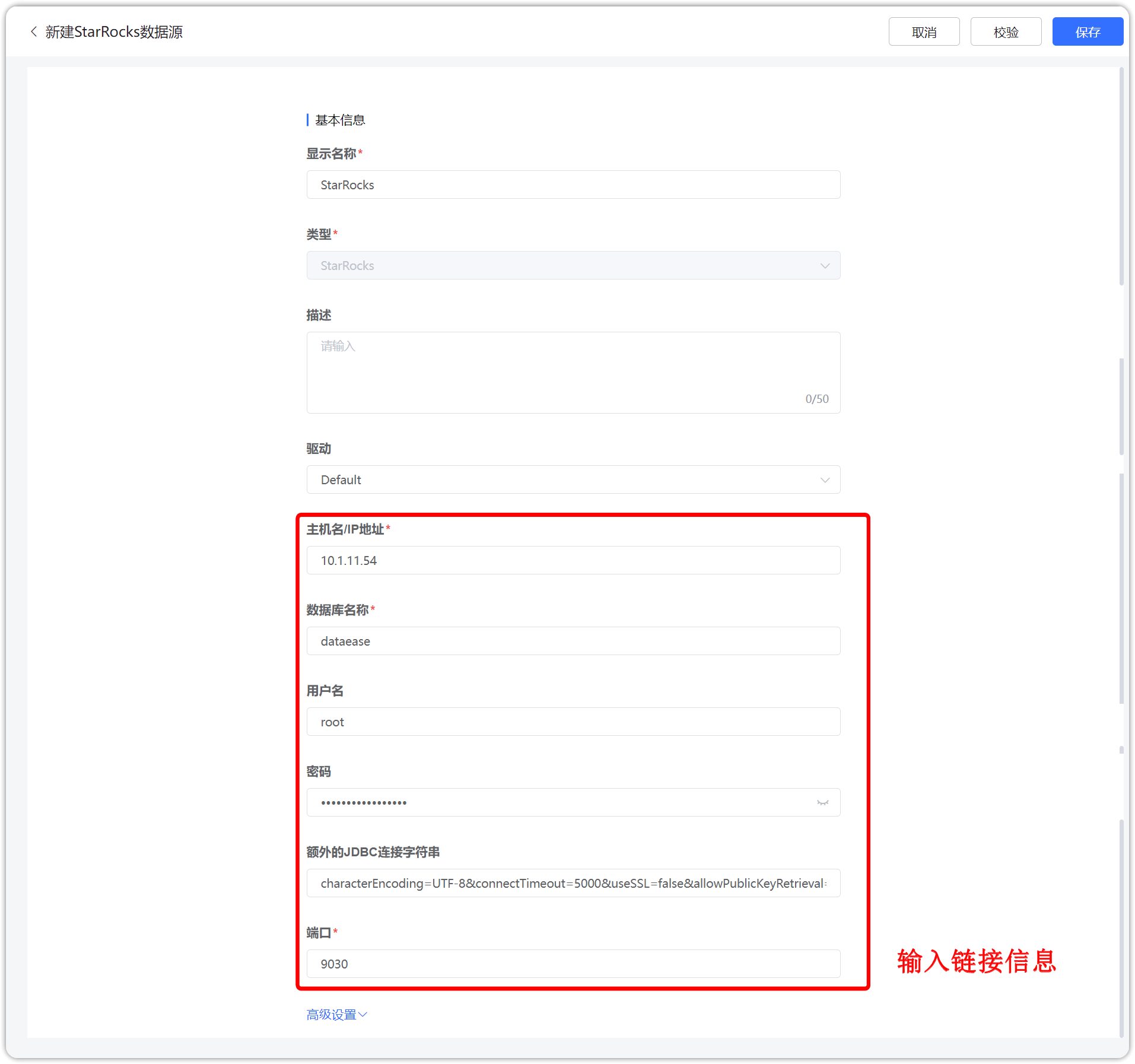Click the 取消 button
The height and width of the screenshot is (1064, 1135).
click(x=924, y=32)
